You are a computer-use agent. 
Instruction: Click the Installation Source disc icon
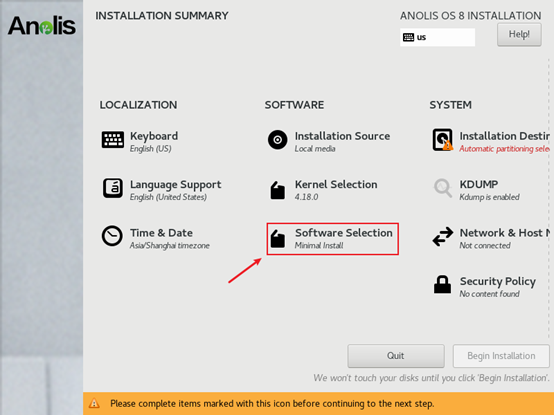tap(278, 140)
